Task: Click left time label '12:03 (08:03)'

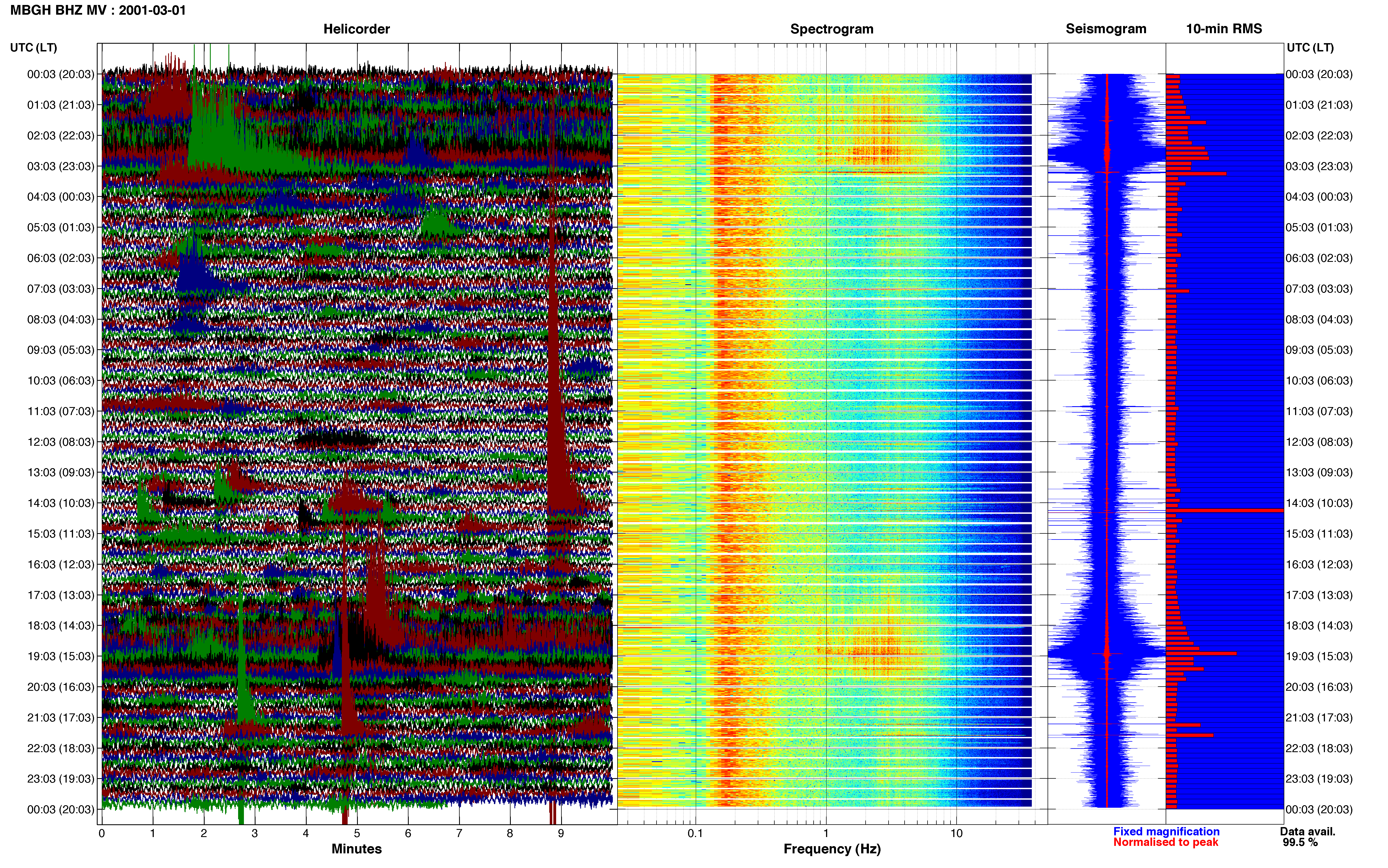Action: [x=60, y=442]
